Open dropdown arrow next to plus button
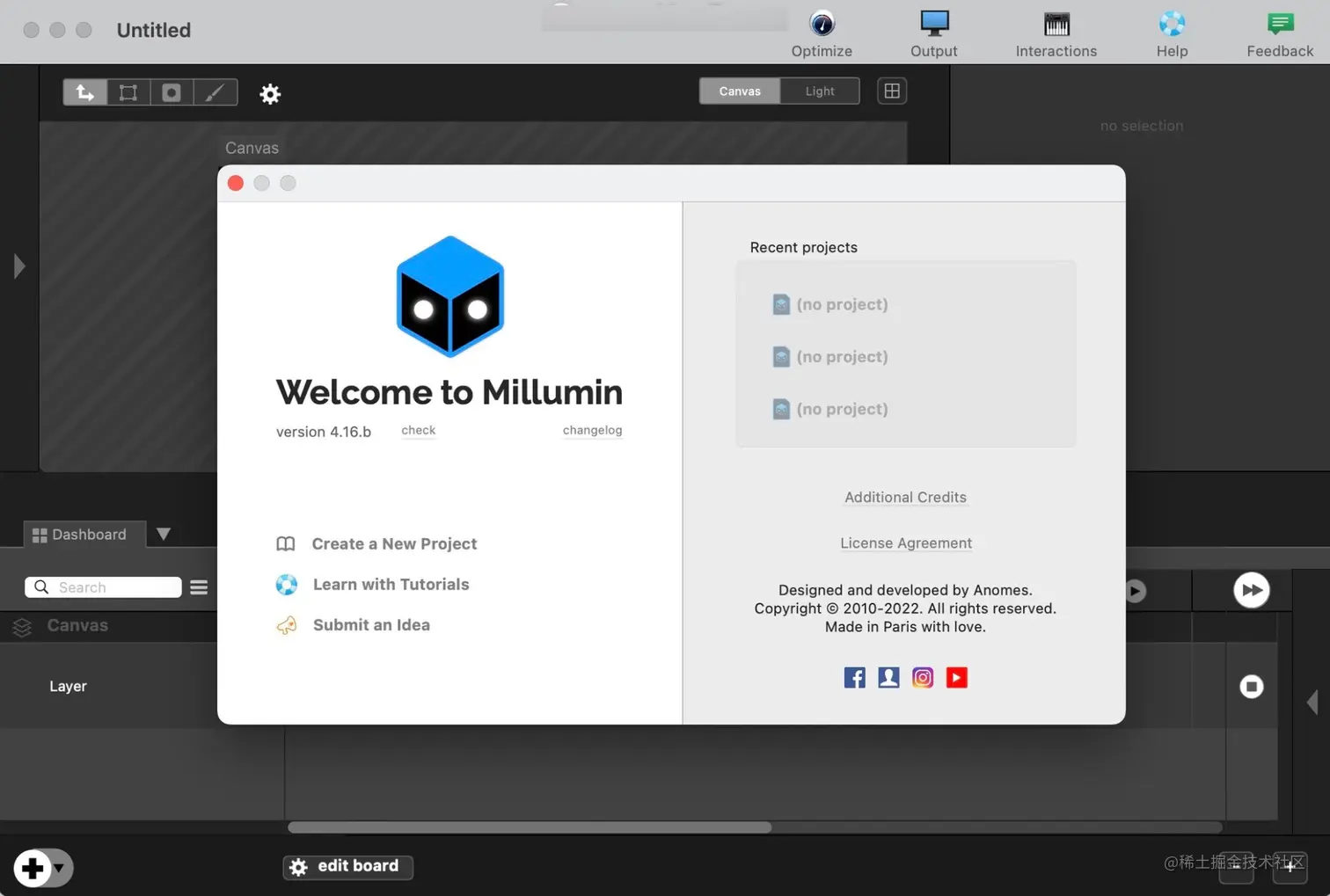The width and height of the screenshot is (1330, 896). 59,869
